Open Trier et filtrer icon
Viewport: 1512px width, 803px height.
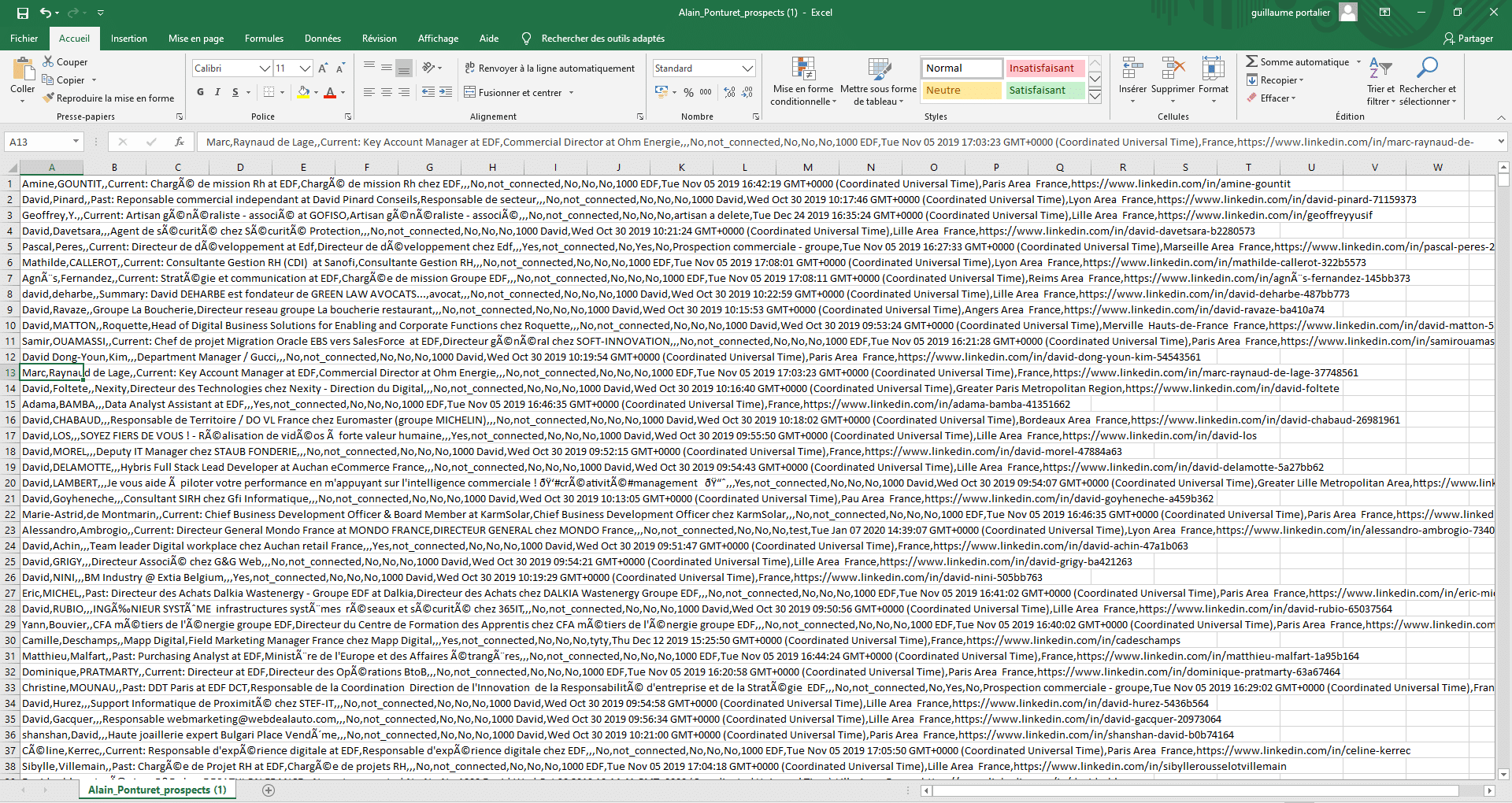coord(1380,68)
